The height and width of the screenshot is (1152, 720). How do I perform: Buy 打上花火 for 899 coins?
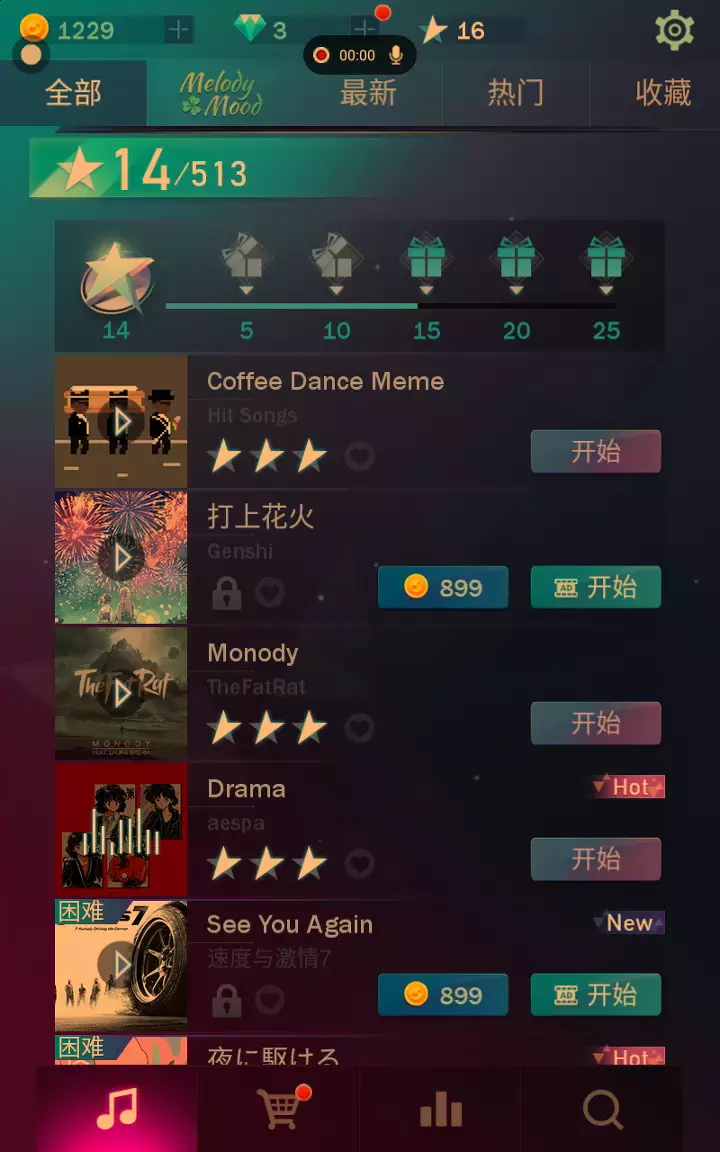click(x=443, y=587)
